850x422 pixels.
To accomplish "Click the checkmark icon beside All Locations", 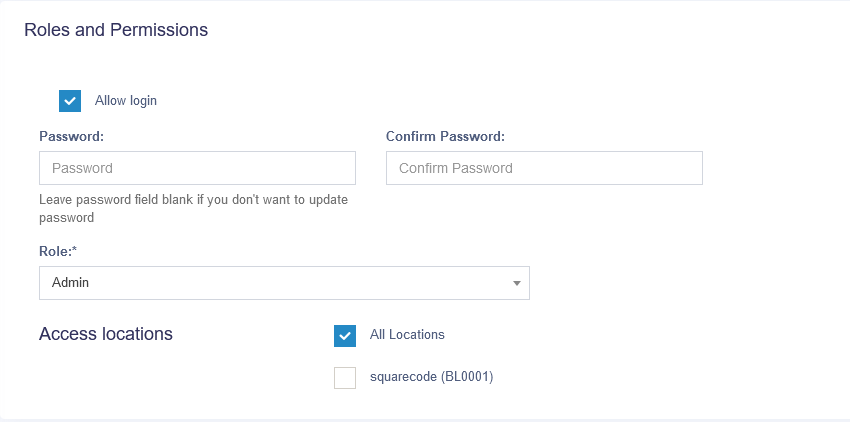I will [x=345, y=335].
